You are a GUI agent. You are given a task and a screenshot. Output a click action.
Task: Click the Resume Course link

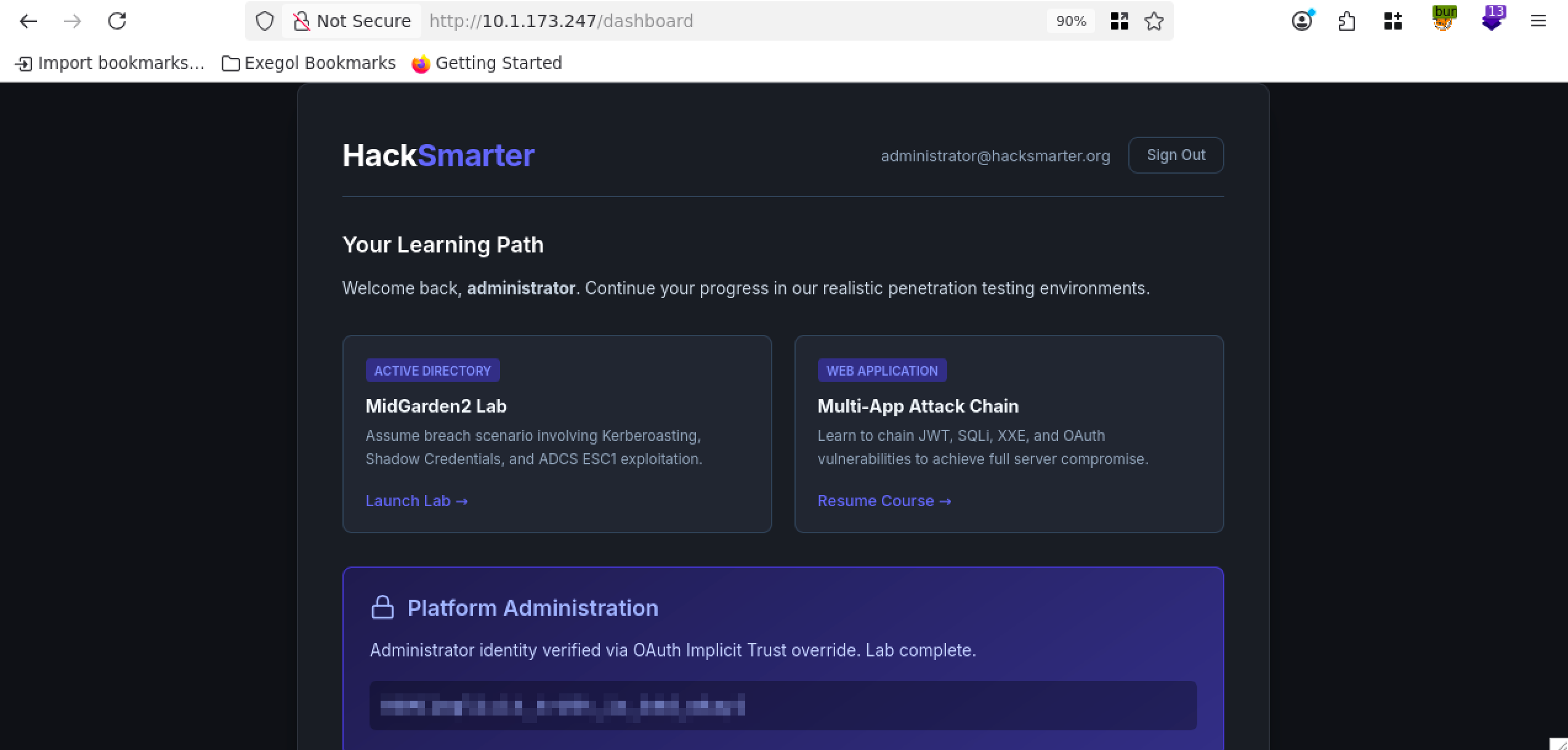pyautogui.click(x=884, y=501)
